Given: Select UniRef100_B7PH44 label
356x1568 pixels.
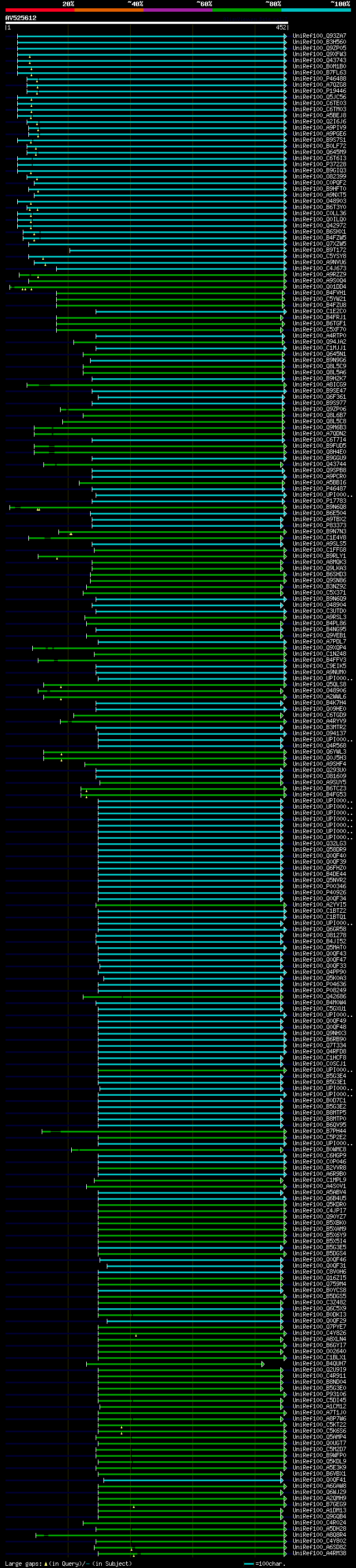Looking at the screenshot, I should coord(319,1131).
